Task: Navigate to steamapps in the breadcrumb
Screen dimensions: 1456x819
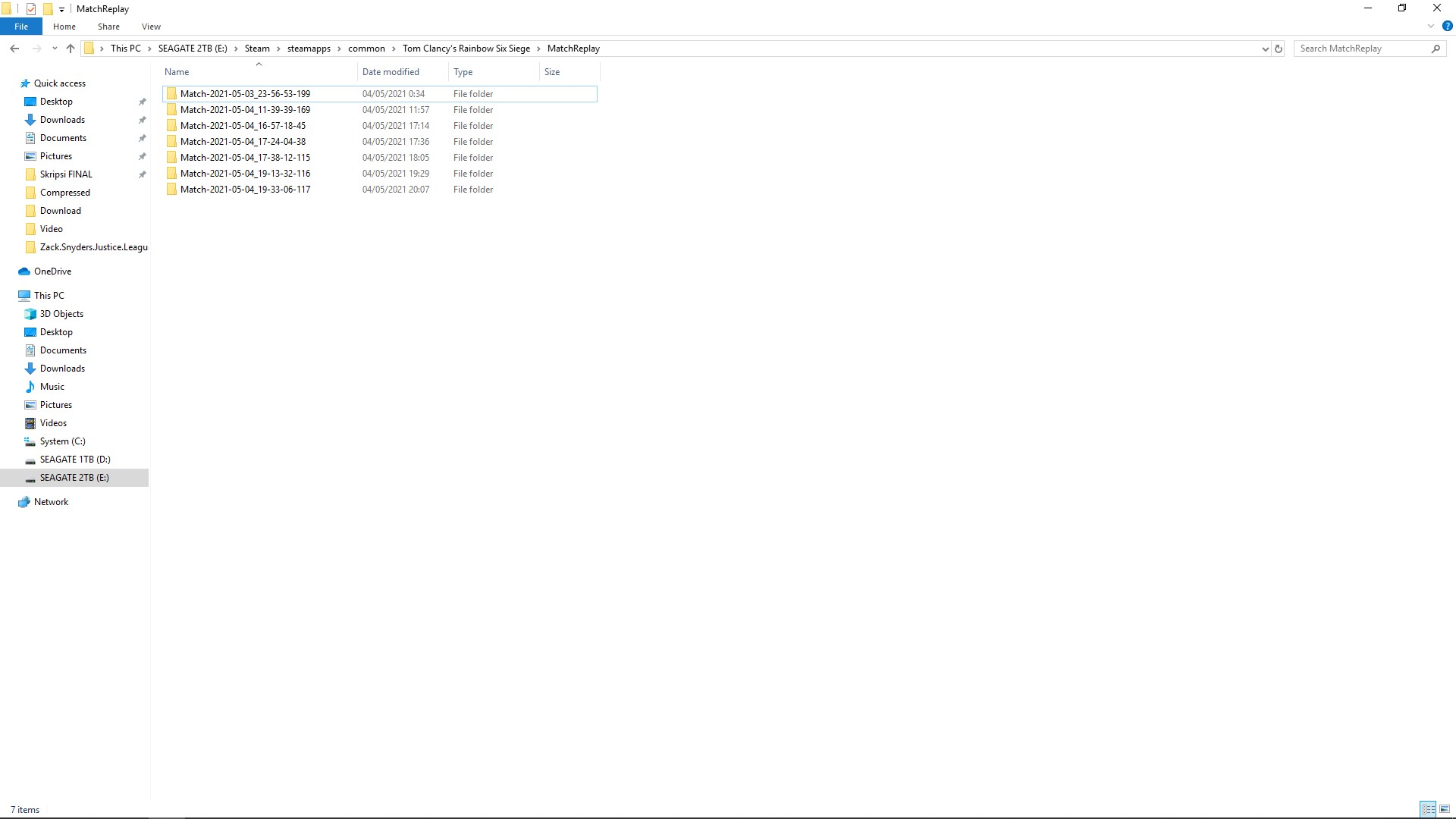Action: click(309, 49)
